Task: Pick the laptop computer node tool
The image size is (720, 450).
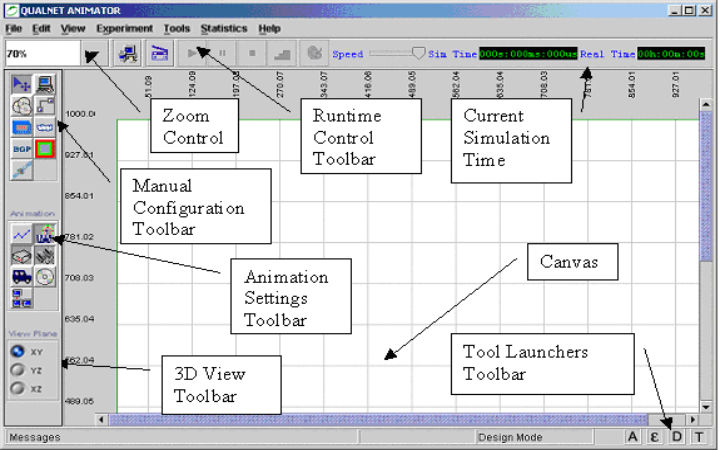Action: [x=45, y=84]
